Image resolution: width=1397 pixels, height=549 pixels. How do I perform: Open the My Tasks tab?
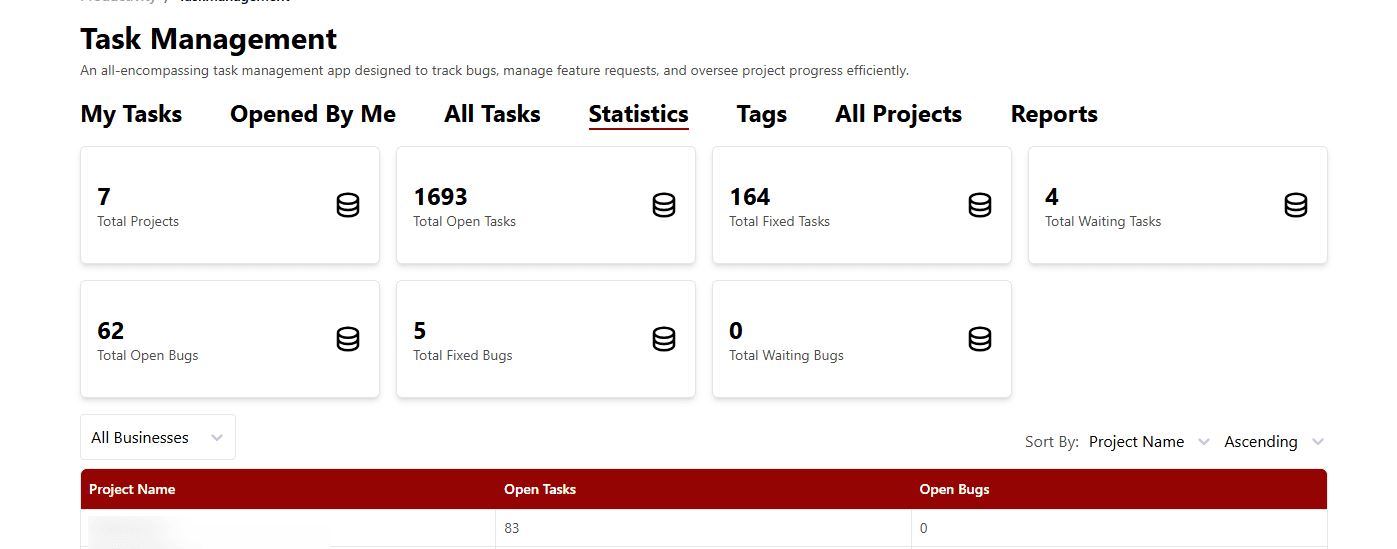pos(131,114)
